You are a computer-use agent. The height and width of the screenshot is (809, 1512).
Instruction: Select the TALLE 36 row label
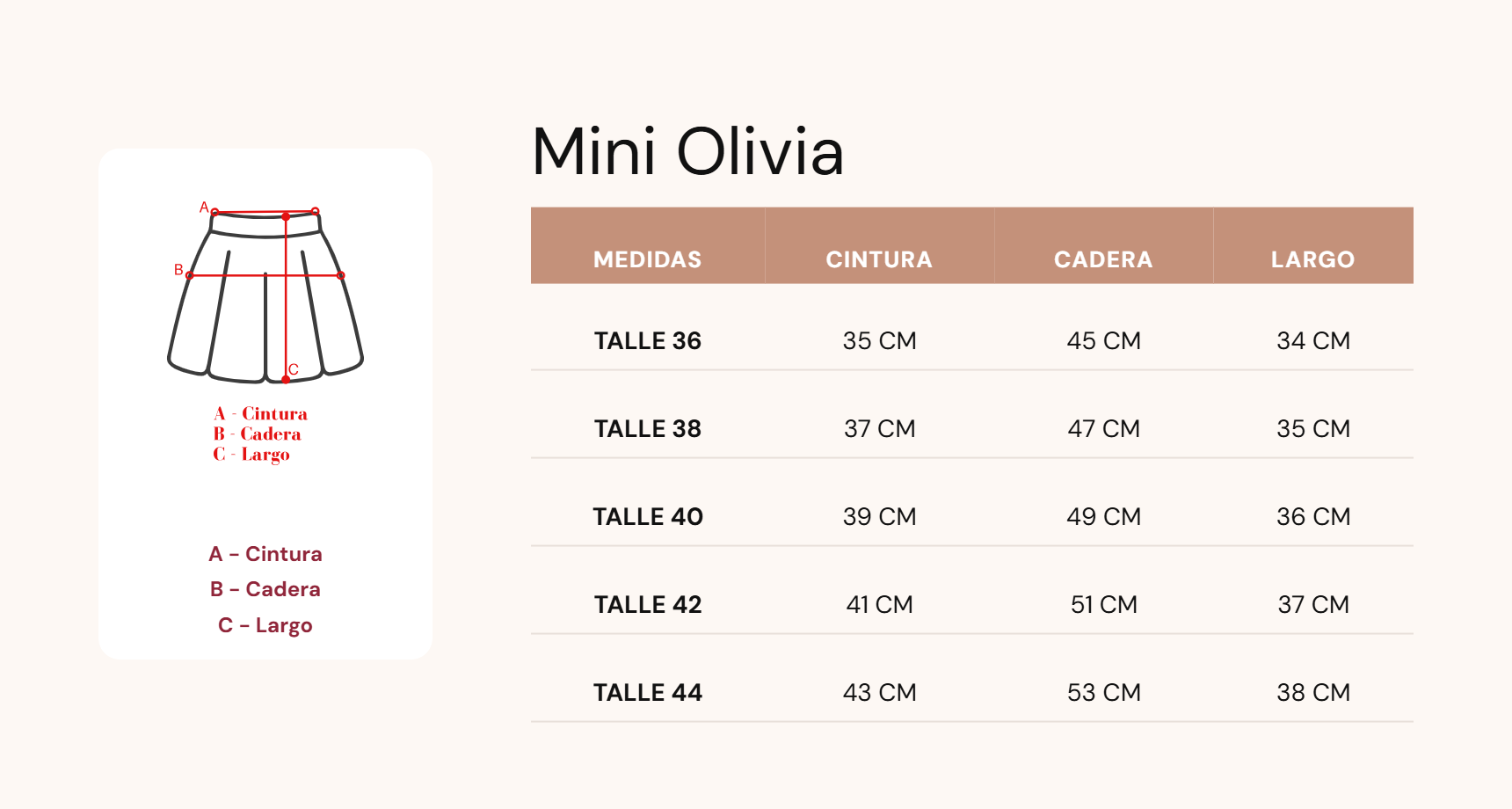click(648, 340)
